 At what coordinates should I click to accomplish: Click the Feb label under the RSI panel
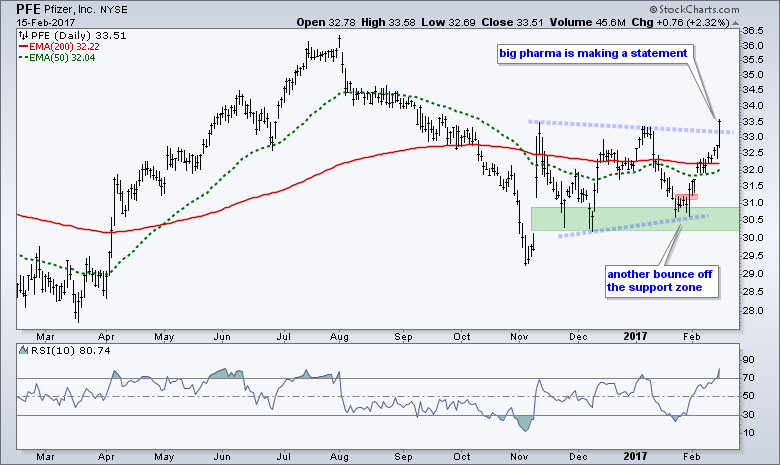[x=691, y=457]
